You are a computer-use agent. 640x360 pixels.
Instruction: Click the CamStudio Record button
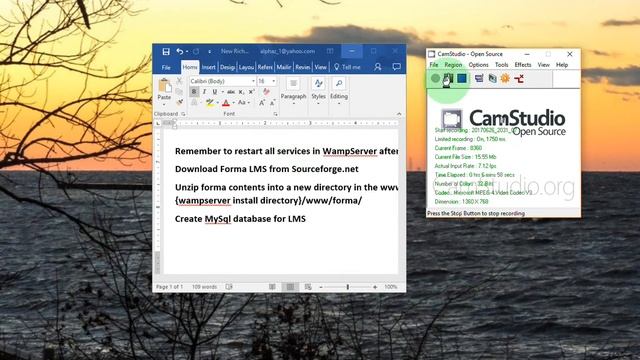[x=436, y=78]
